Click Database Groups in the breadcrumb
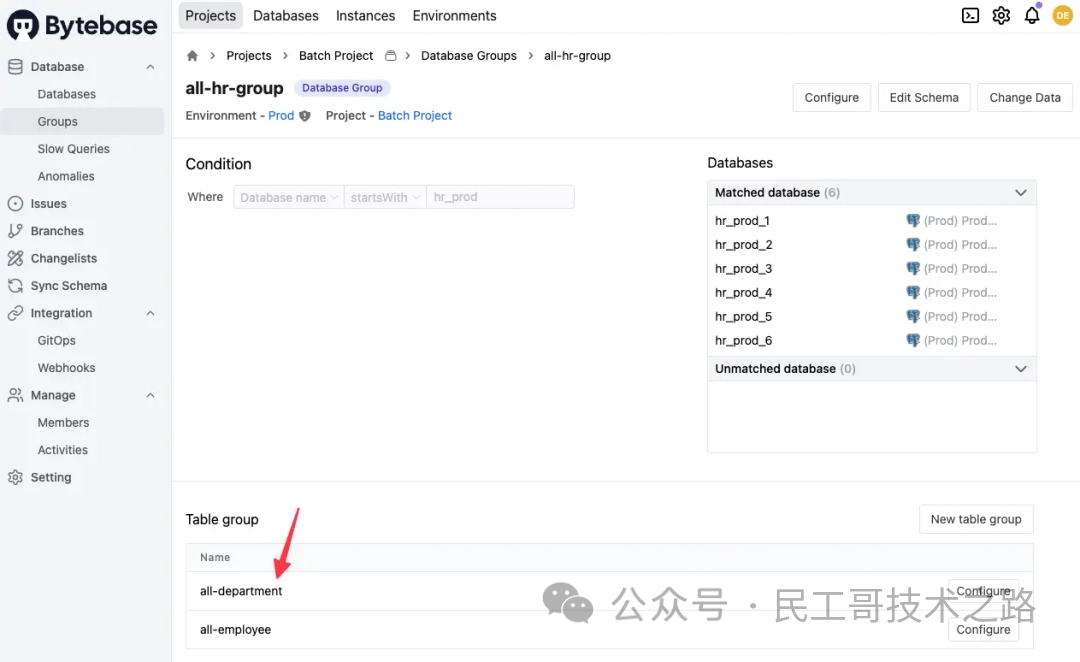The width and height of the screenshot is (1080, 662). coord(468,56)
